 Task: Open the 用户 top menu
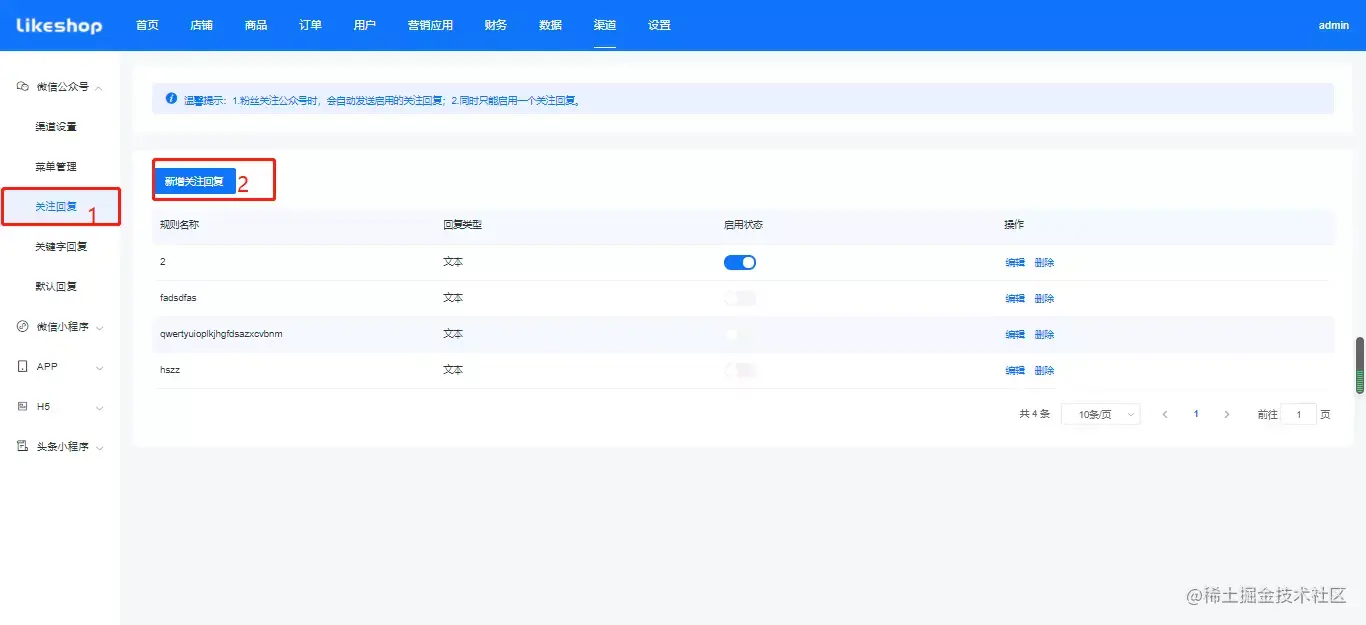click(x=365, y=25)
